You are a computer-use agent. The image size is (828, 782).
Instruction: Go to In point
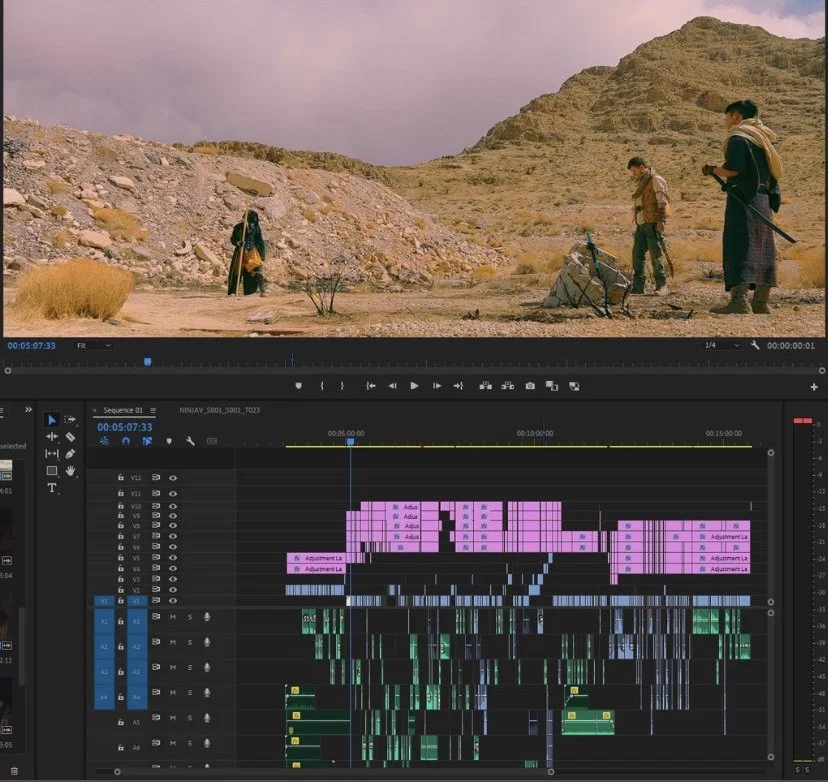[371, 386]
